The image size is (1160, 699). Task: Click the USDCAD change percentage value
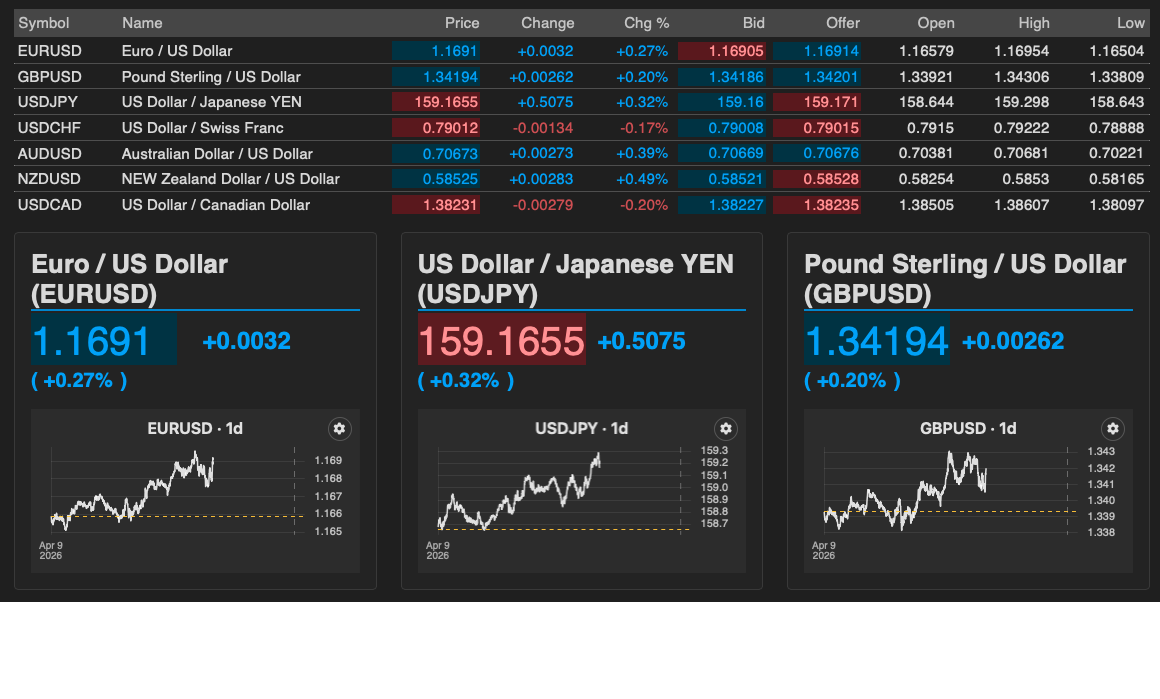(645, 204)
